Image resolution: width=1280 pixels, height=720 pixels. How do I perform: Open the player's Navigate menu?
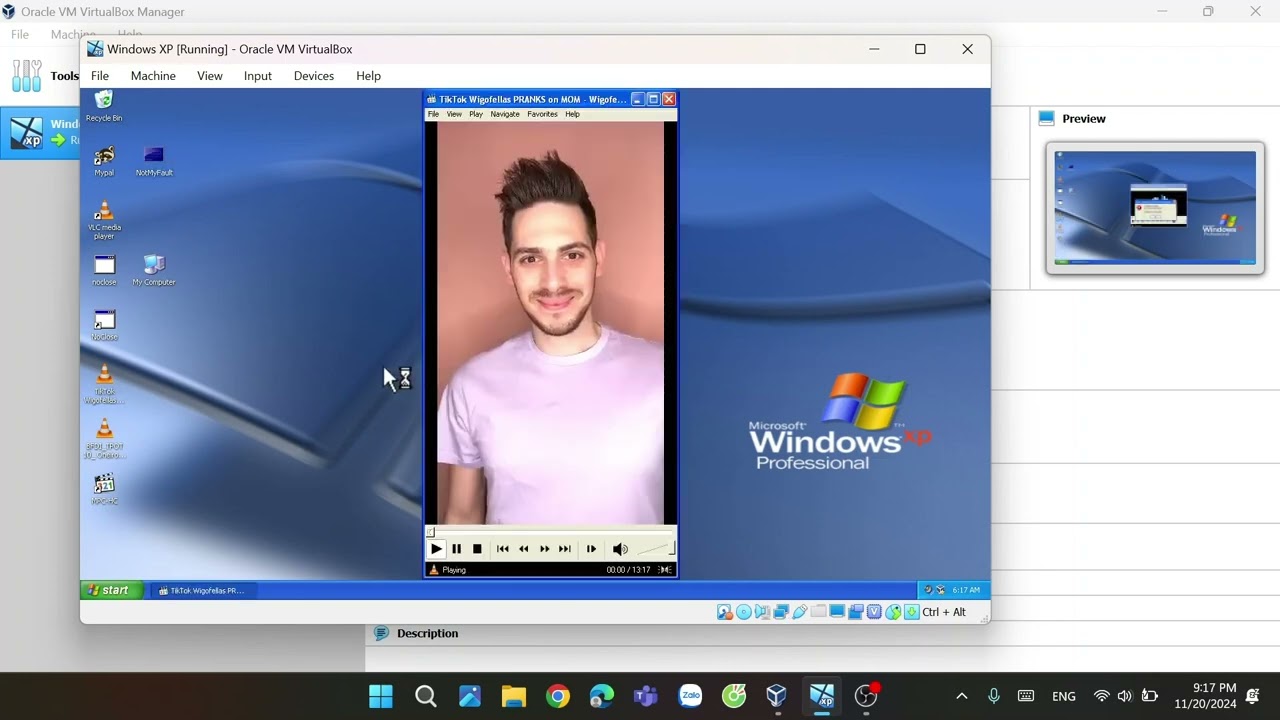pyautogui.click(x=505, y=114)
